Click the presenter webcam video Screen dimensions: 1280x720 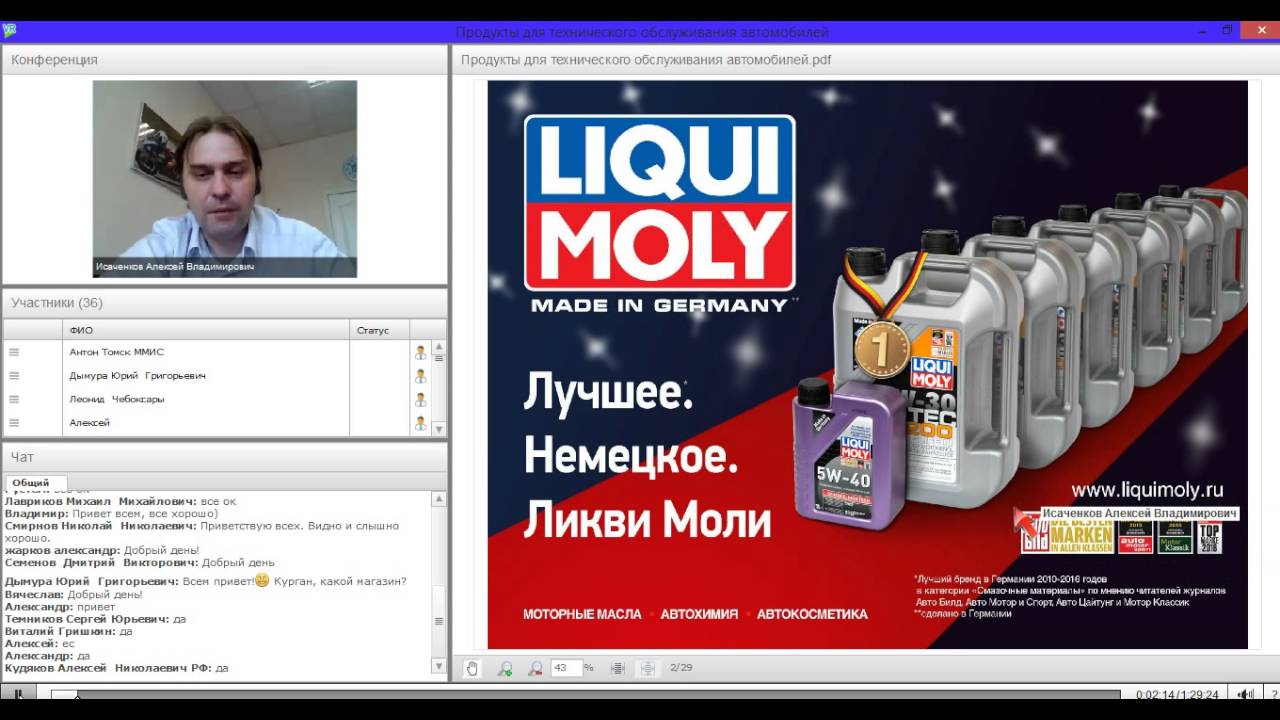(225, 179)
